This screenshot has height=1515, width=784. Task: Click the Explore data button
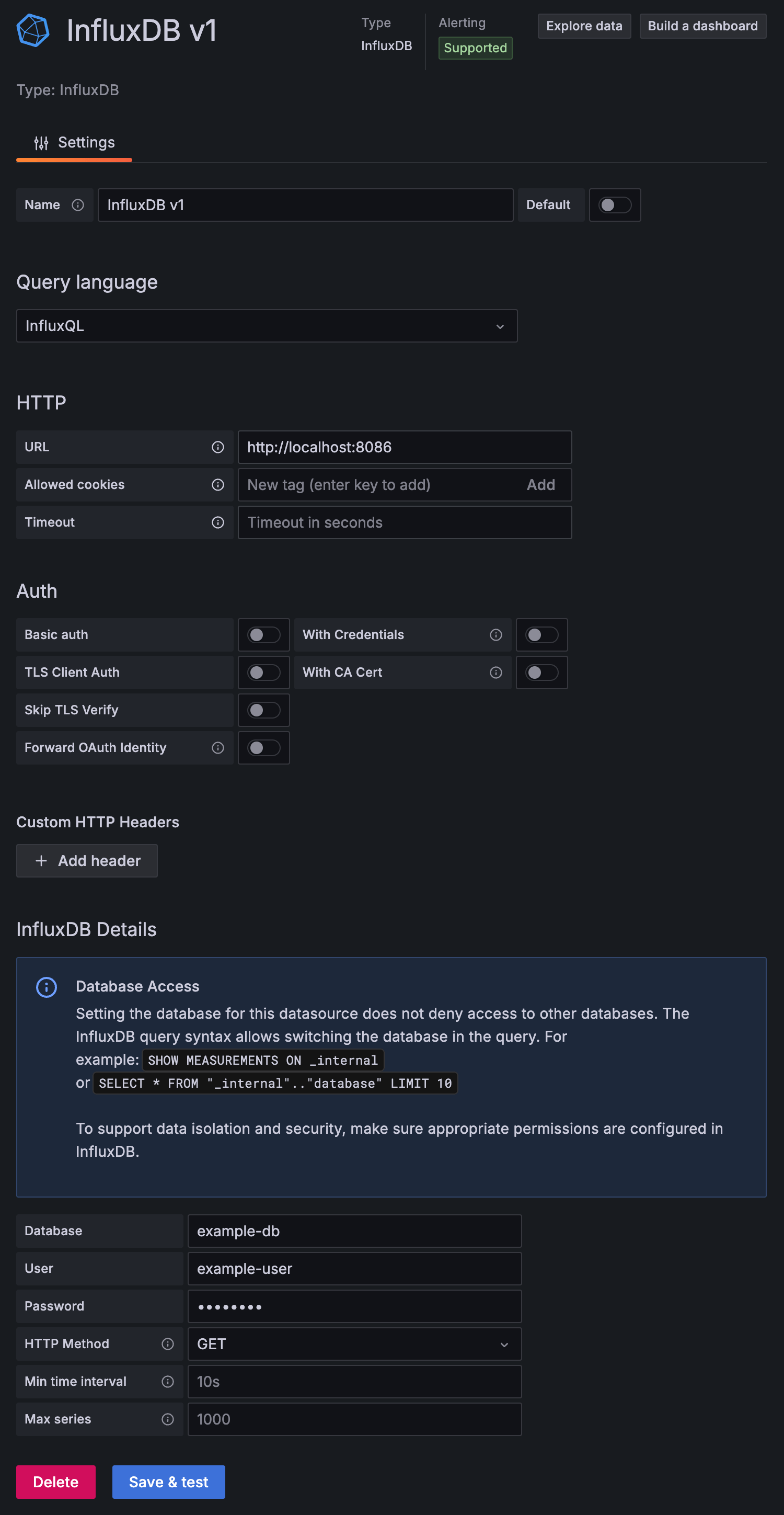click(584, 26)
